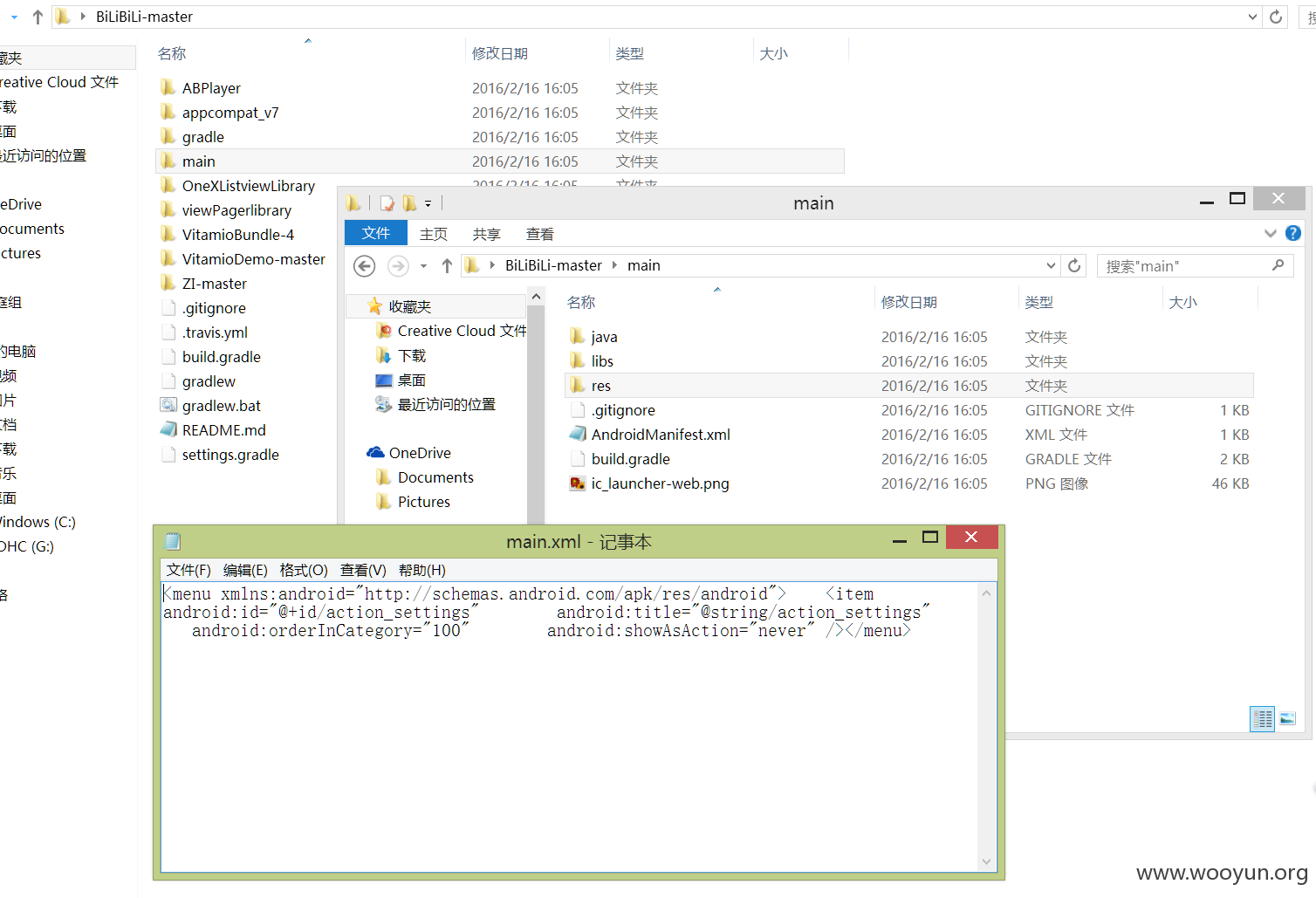This screenshot has width=1316, height=898.
Task: Select the .travis.yml file icon
Action: (x=168, y=332)
